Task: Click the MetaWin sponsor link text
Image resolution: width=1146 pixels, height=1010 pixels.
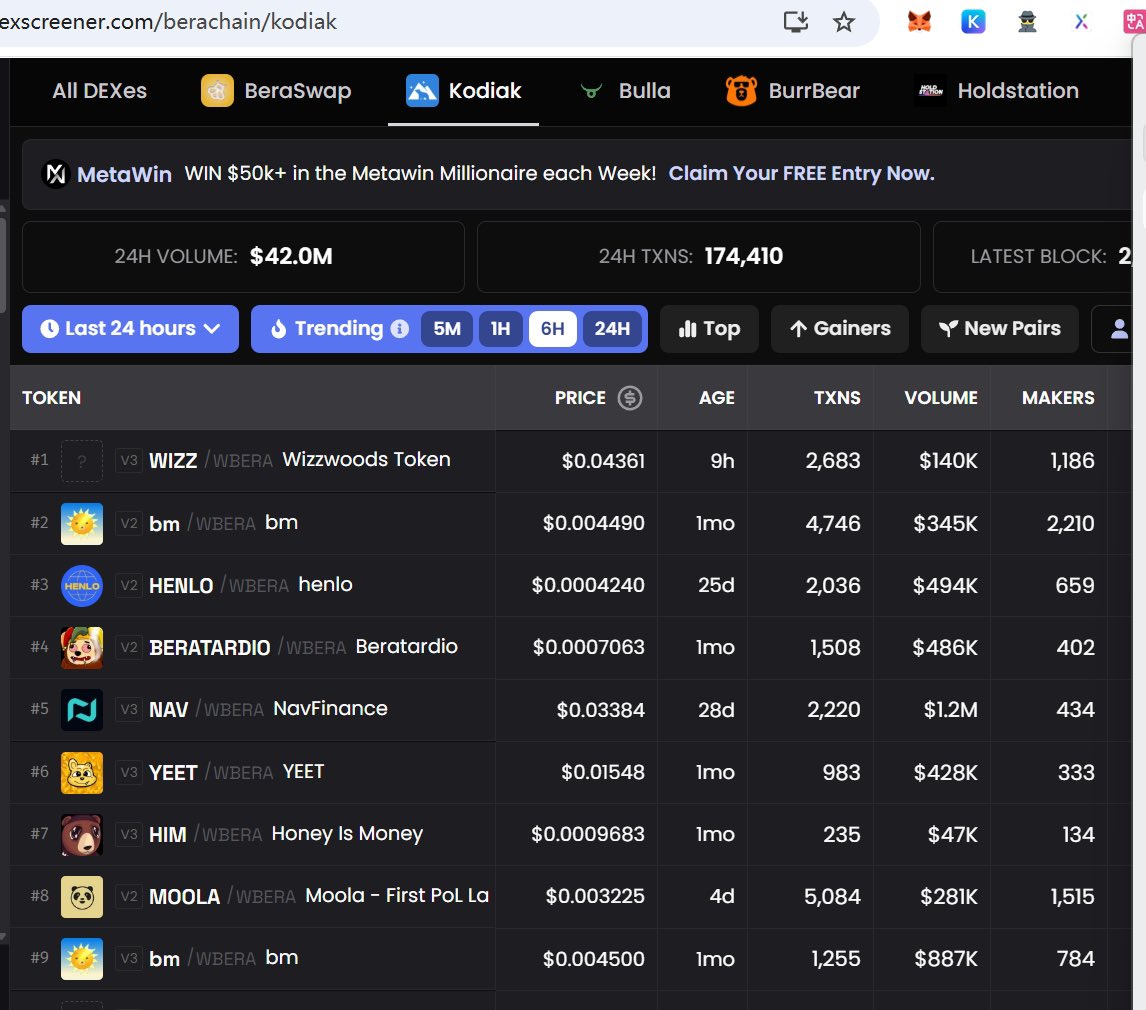Action: (124, 174)
